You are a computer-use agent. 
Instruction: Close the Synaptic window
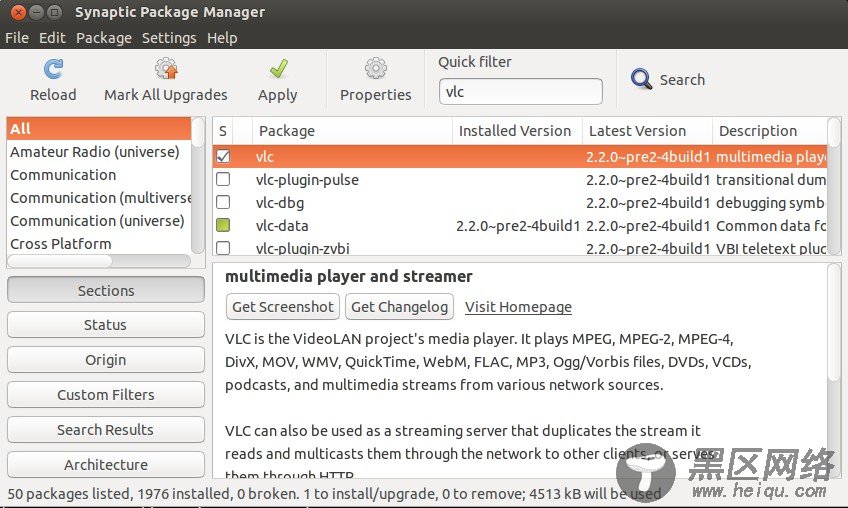coord(18,12)
